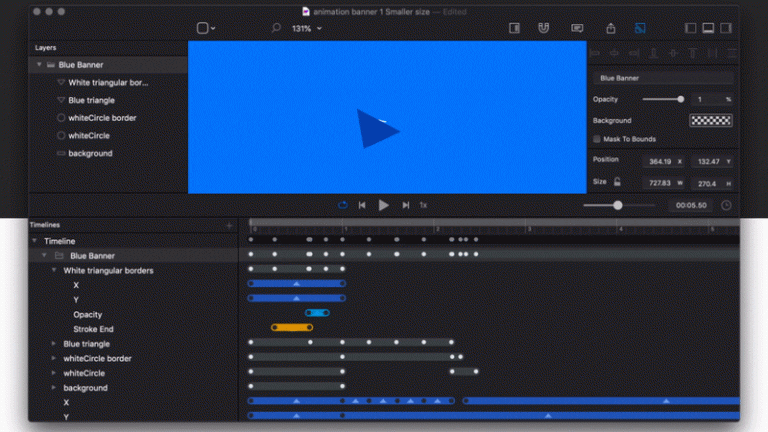Open the shape insert dropdown

(206, 28)
